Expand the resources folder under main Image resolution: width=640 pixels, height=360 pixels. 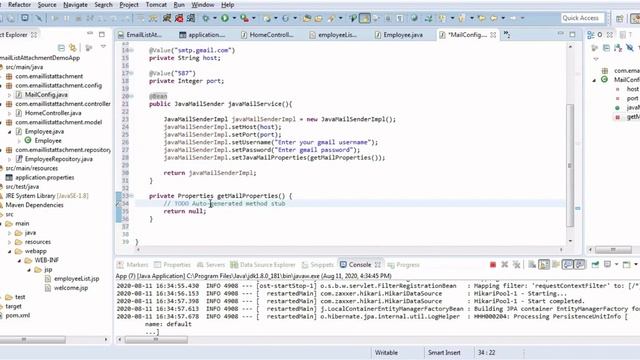(x=9, y=242)
